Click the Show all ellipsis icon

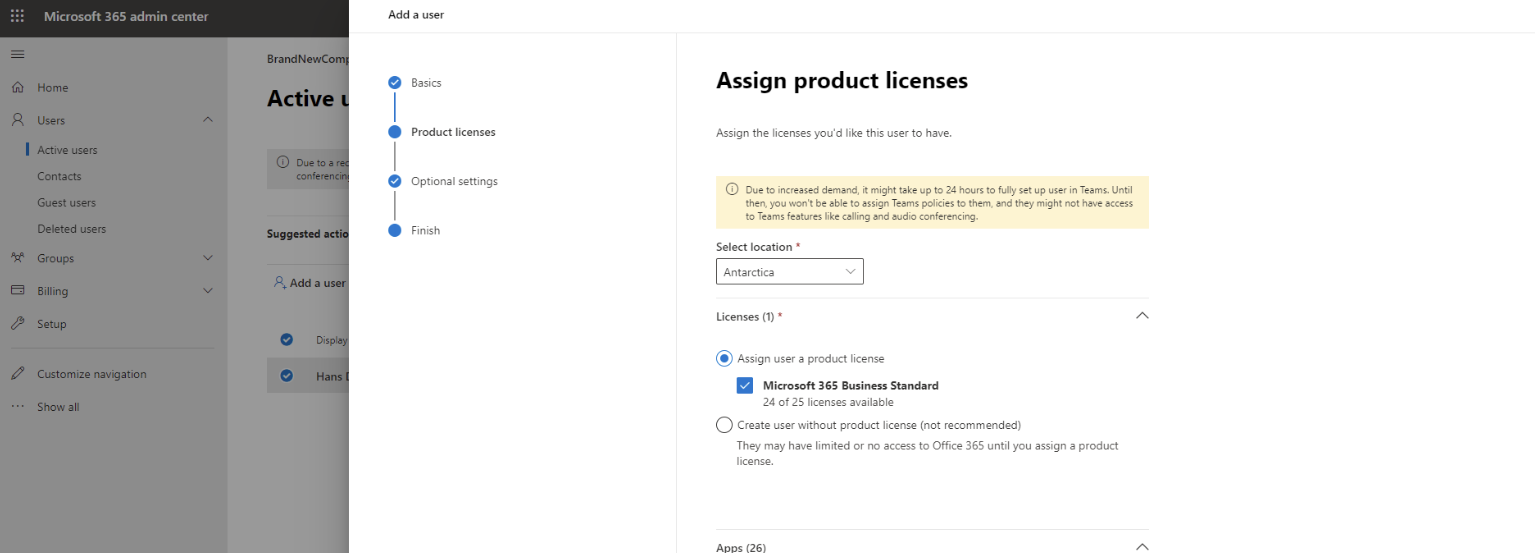click(x=17, y=407)
